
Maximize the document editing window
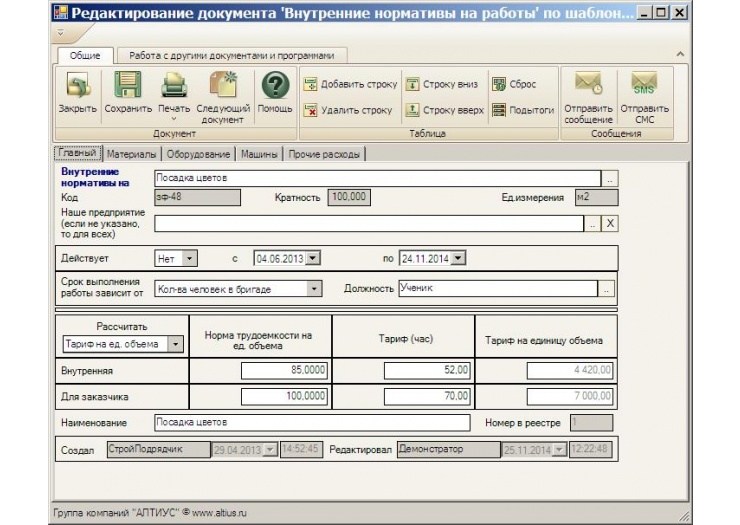pos(661,12)
